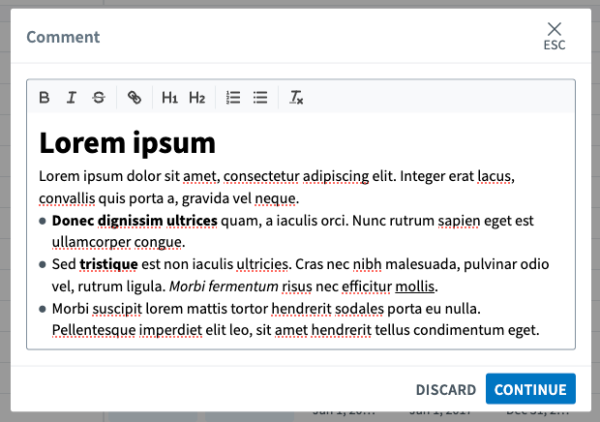This screenshot has width=600, height=422.
Task: Discard the comment
Action: (446, 389)
